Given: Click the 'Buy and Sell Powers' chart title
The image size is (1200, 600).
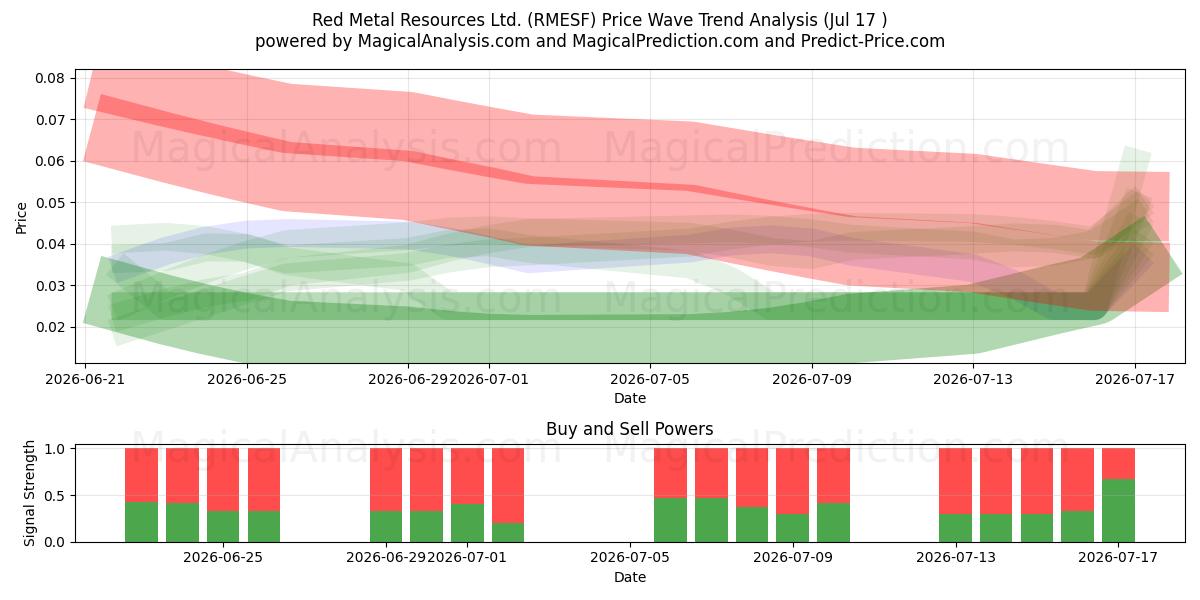Looking at the screenshot, I should (630, 429).
